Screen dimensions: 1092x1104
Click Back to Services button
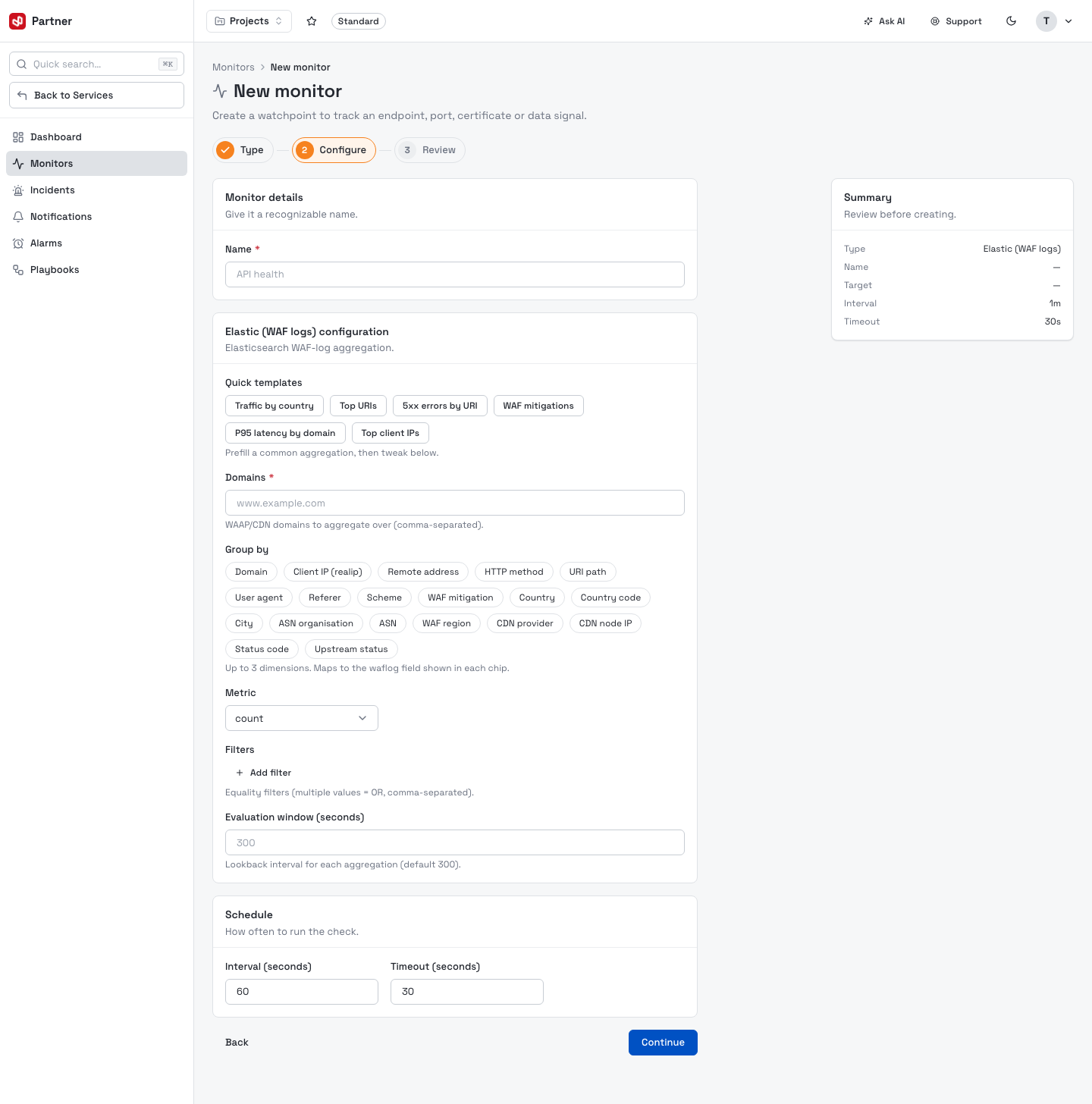coord(96,95)
